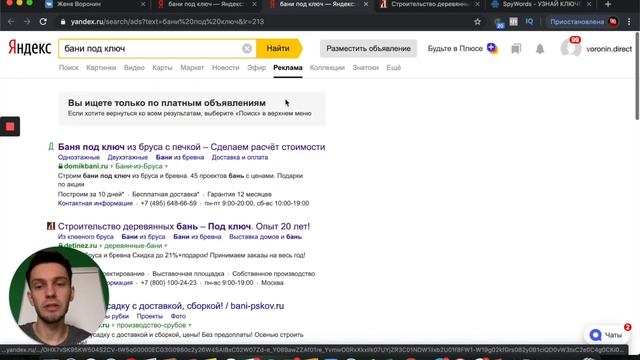Open the Чаты chat widget
This screenshot has width=640, height=360.
click(x=607, y=335)
